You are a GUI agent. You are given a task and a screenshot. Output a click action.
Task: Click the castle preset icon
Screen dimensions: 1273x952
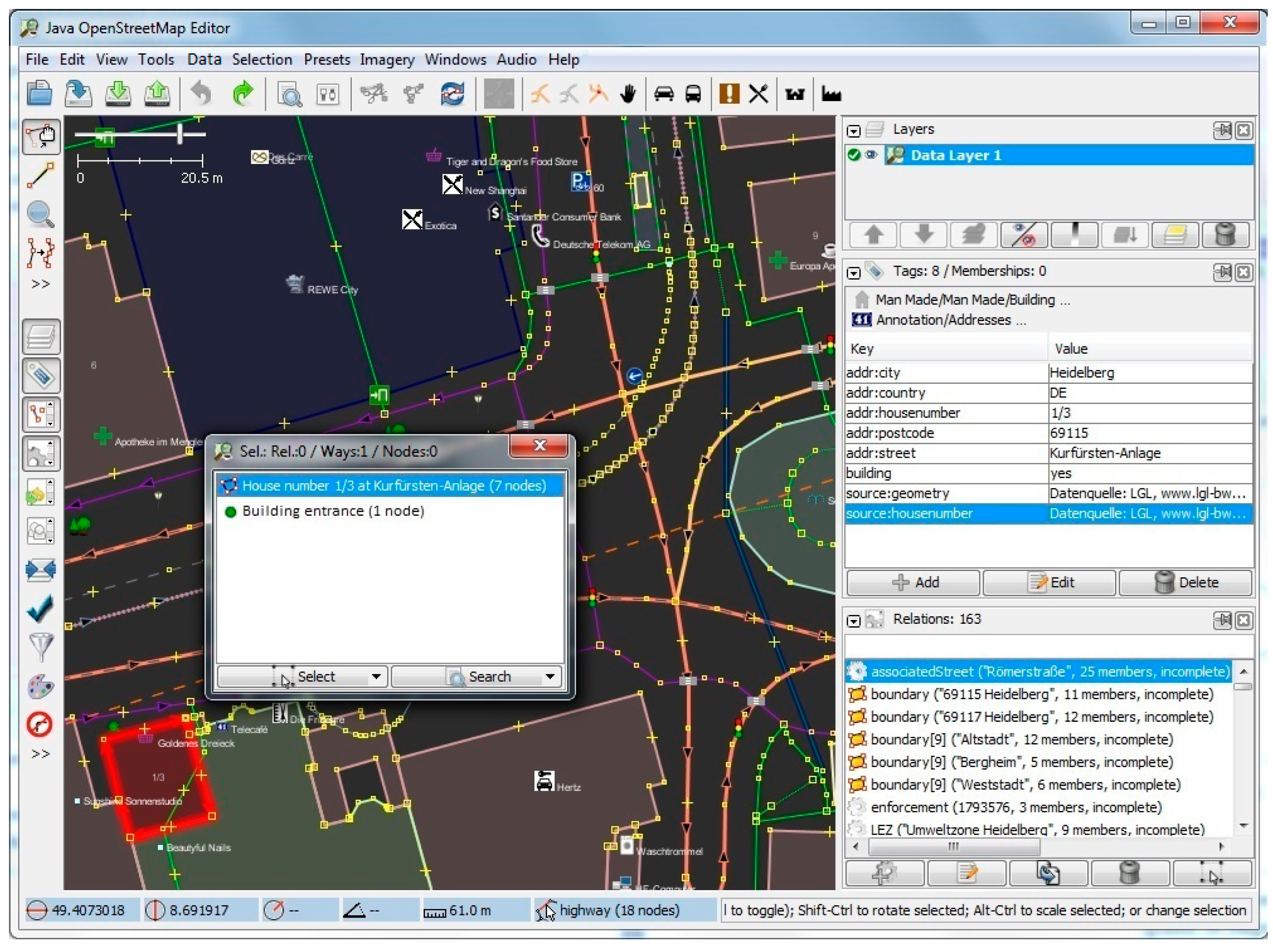pos(795,94)
